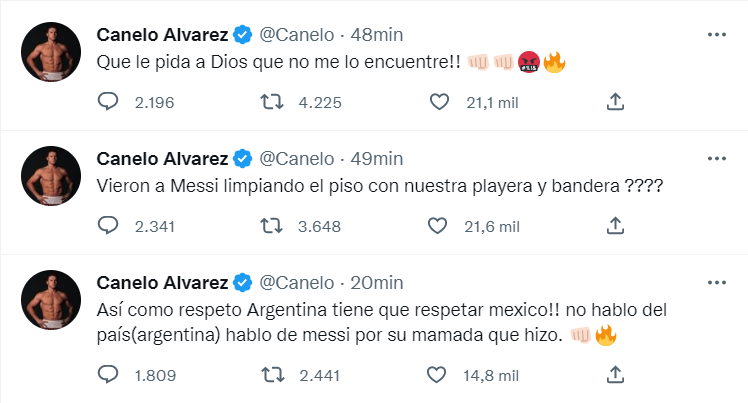The width and height of the screenshot is (748, 403).
Task: Open more options on the 49min tweet
Action: point(716,158)
